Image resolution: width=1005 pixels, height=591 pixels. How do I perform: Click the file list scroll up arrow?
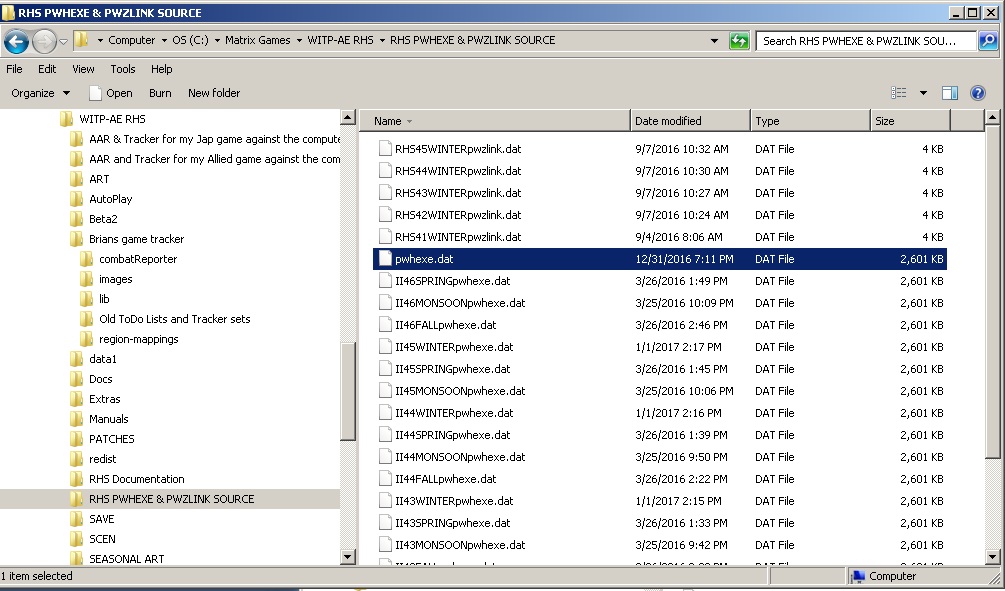pos(992,117)
